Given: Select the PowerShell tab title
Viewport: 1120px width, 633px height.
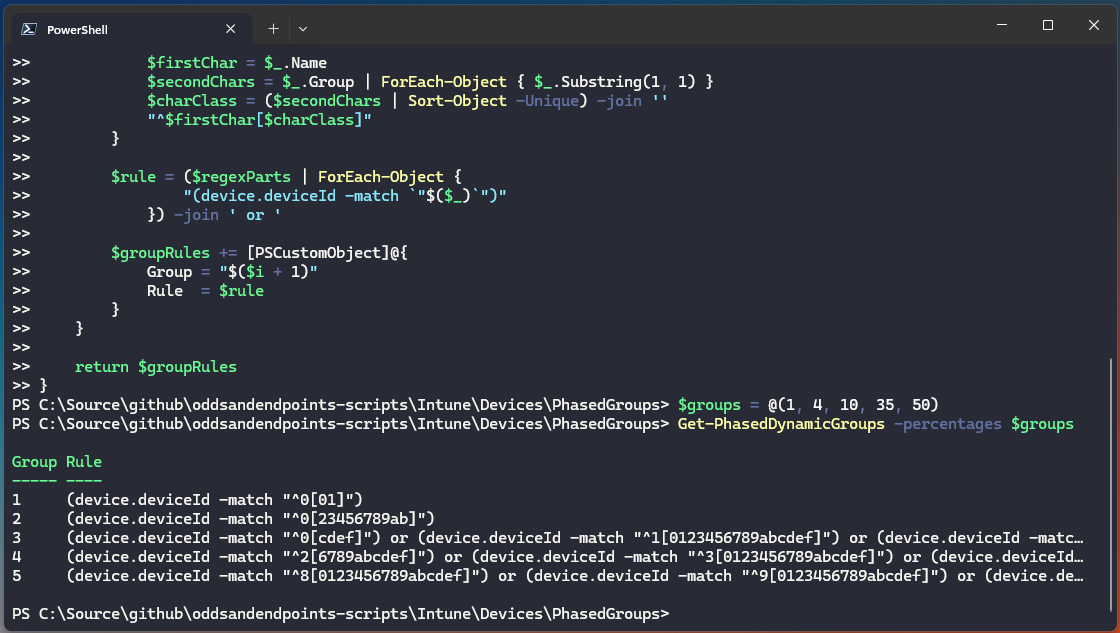Looking at the screenshot, I should [80, 29].
